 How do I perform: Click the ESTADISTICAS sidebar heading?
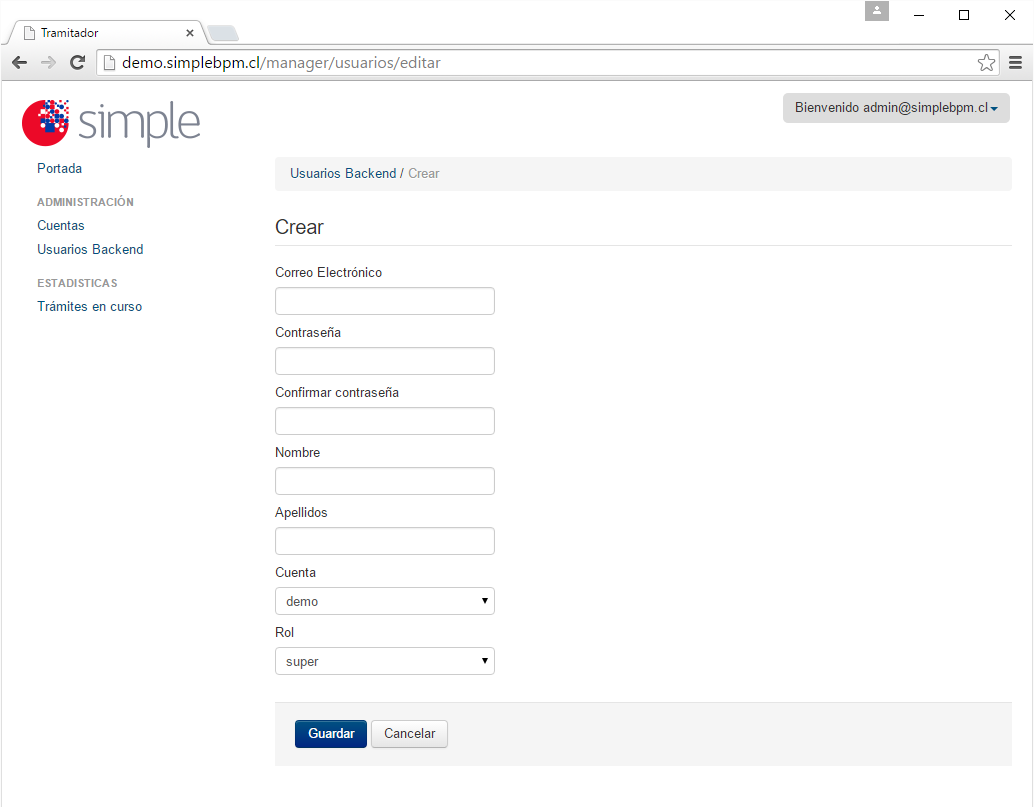pyautogui.click(x=77, y=283)
